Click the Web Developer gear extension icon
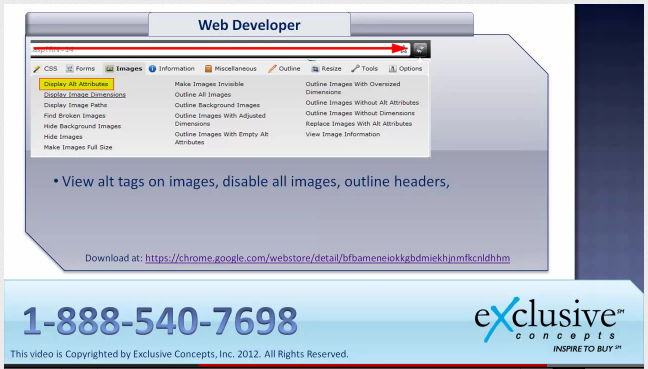This screenshot has height=369, width=648. (x=420, y=49)
